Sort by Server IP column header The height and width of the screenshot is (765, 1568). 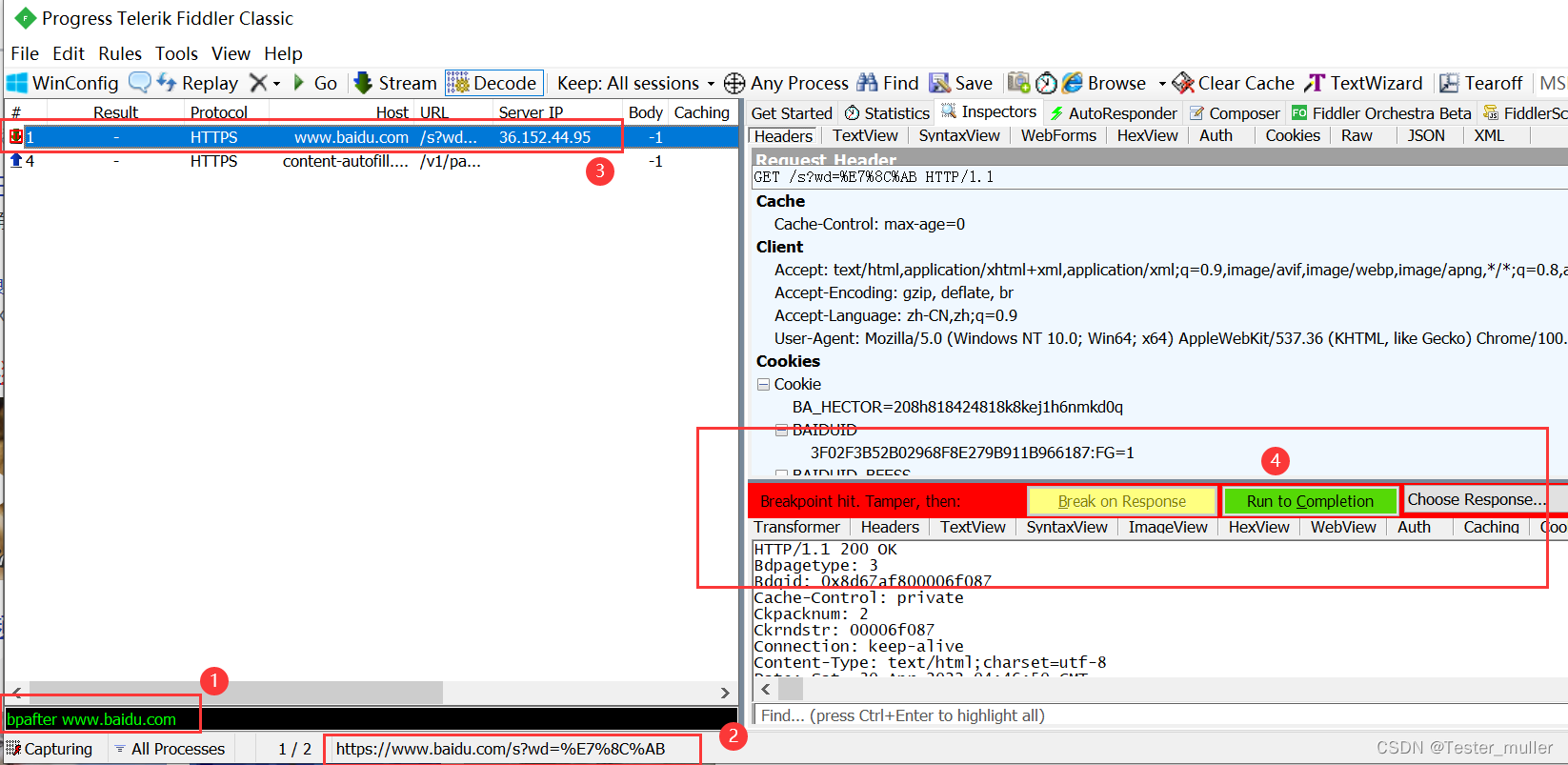coord(531,112)
